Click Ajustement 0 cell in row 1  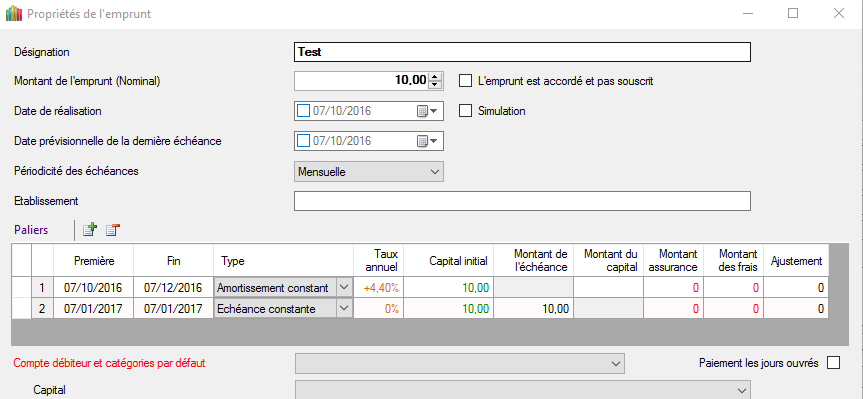tap(796, 287)
